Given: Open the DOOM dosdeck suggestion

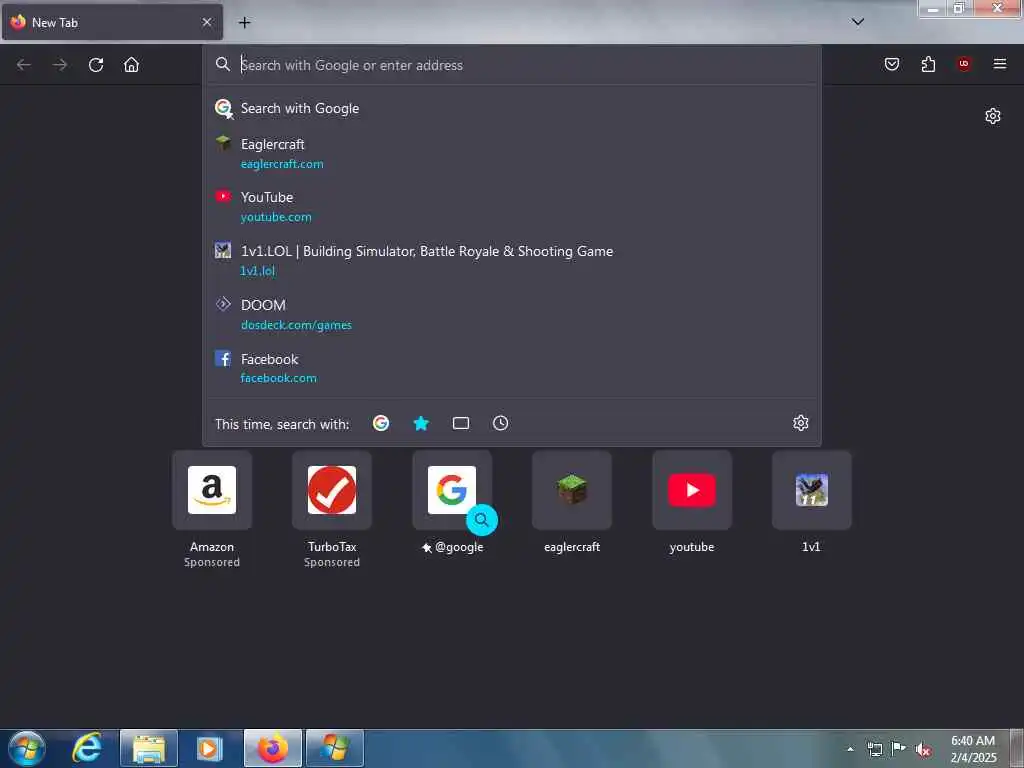Looking at the screenshot, I should pyautogui.click(x=512, y=315).
